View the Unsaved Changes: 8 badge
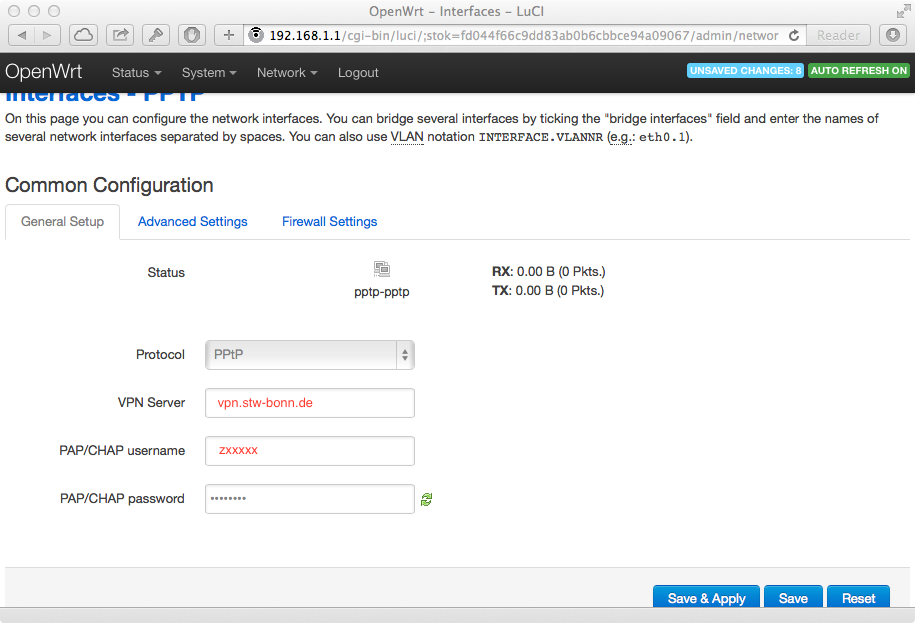 pyautogui.click(x=745, y=71)
